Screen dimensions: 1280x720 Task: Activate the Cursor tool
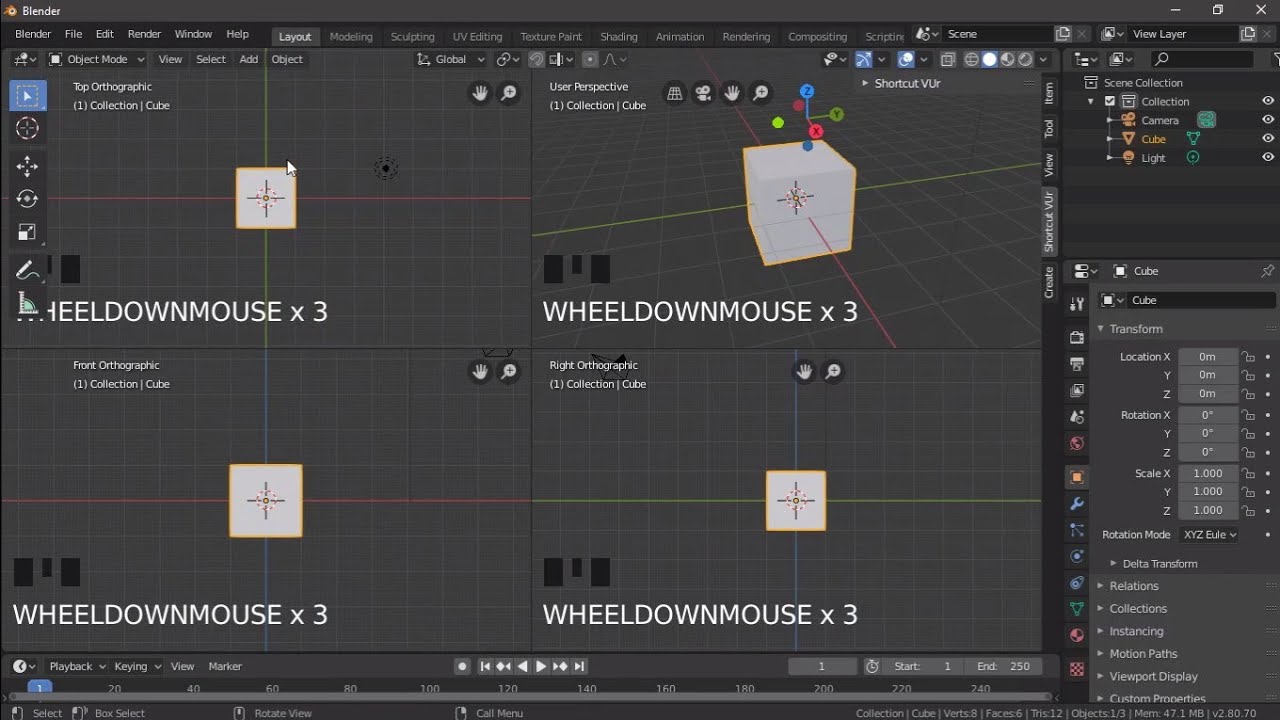(x=28, y=128)
